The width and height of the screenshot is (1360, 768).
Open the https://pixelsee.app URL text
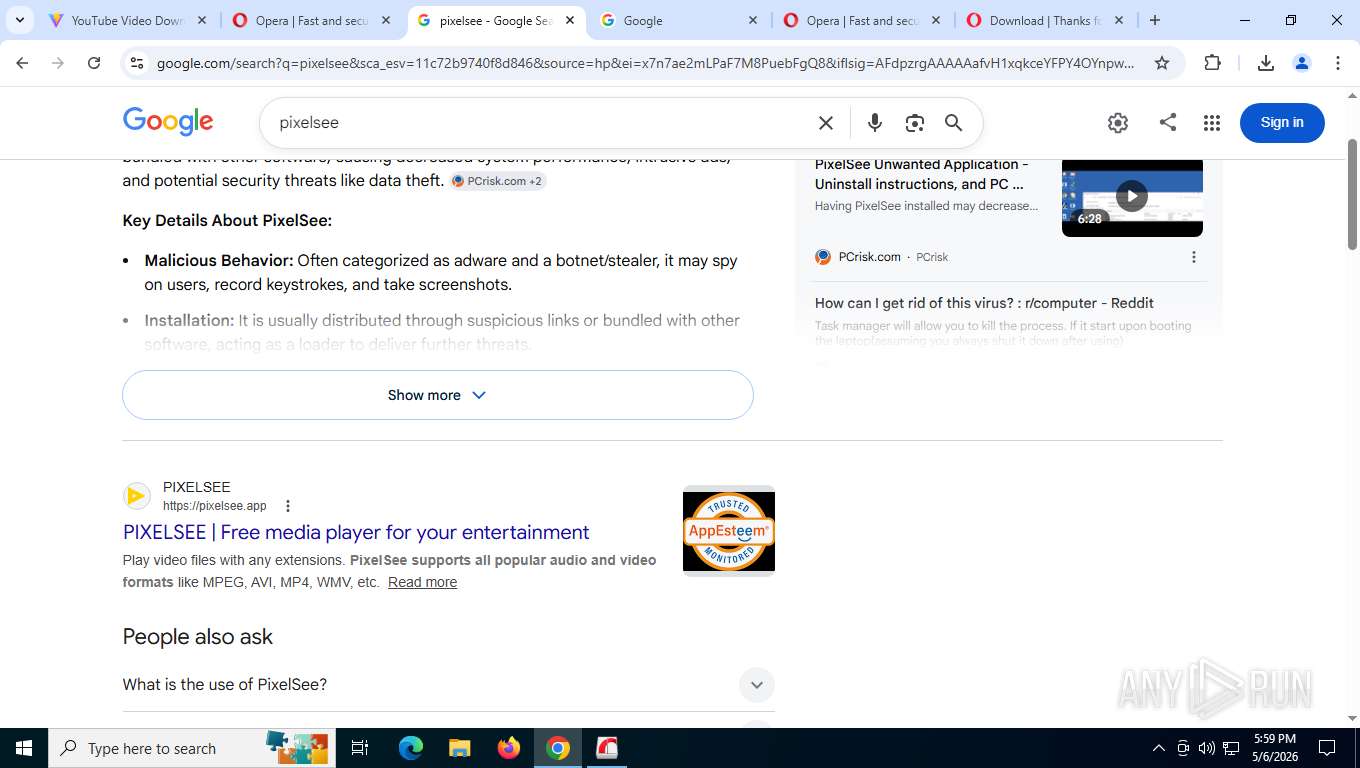pyautogui.click(x=215, y=506)
